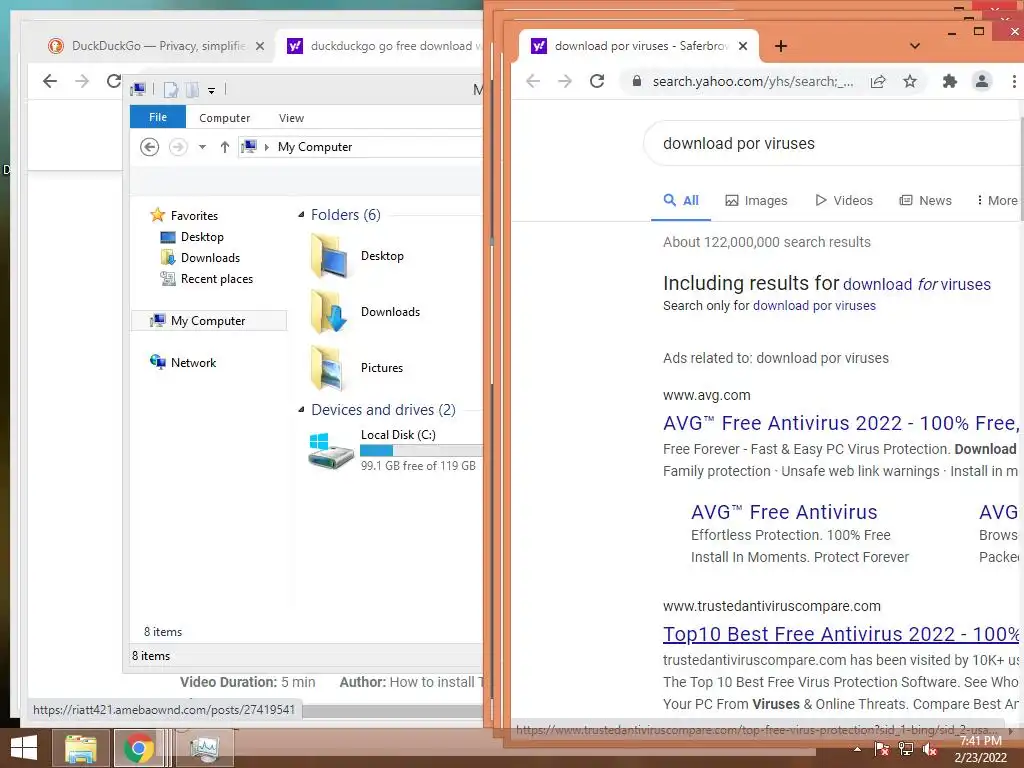The image size is (1024, 768).
Task: Open the File tab in Explorer
Action: (158, 117)
